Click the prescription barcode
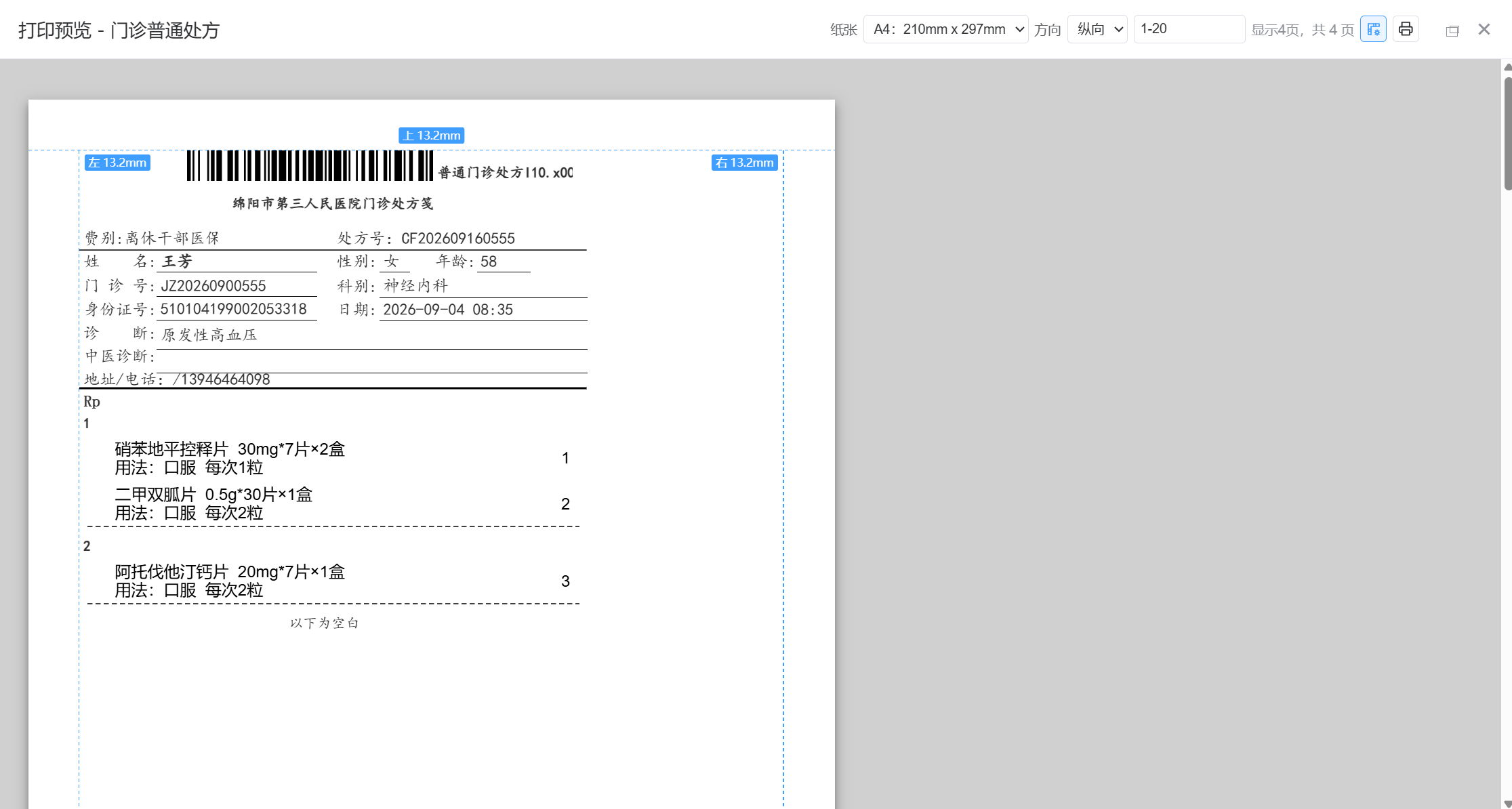Screen dimensions: 1512x809 (310, 165)
